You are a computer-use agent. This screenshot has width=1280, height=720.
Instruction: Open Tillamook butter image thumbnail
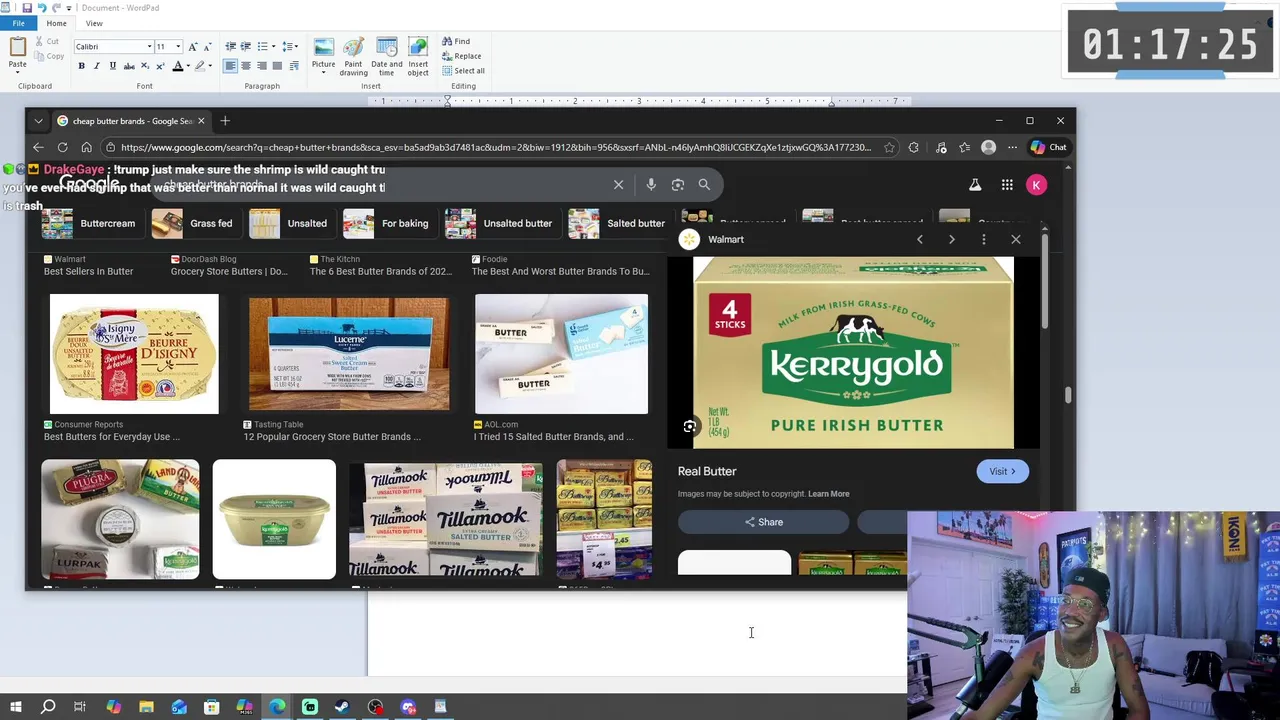tap(446, 519)
